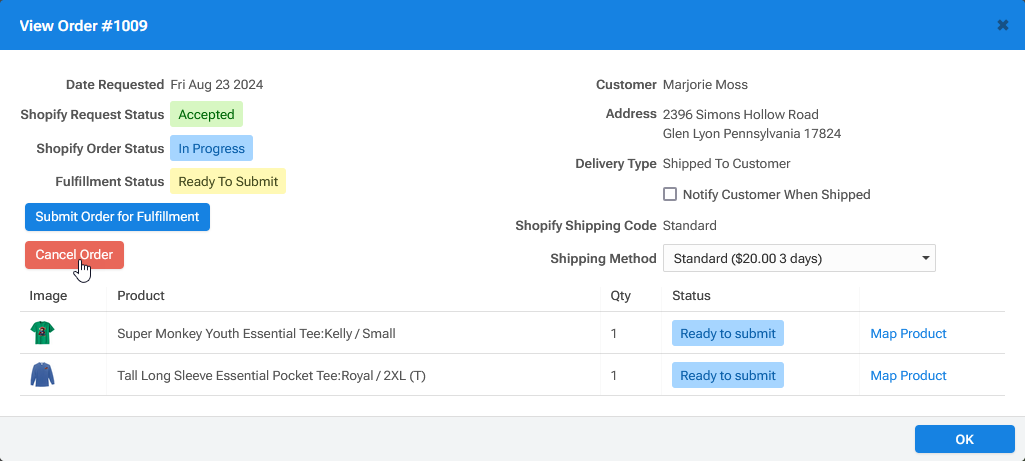Click product name Super Monkey Youth Essential Tee
Image resolution: width=1025 pixels, height=461 pixels.
[256, 333]
